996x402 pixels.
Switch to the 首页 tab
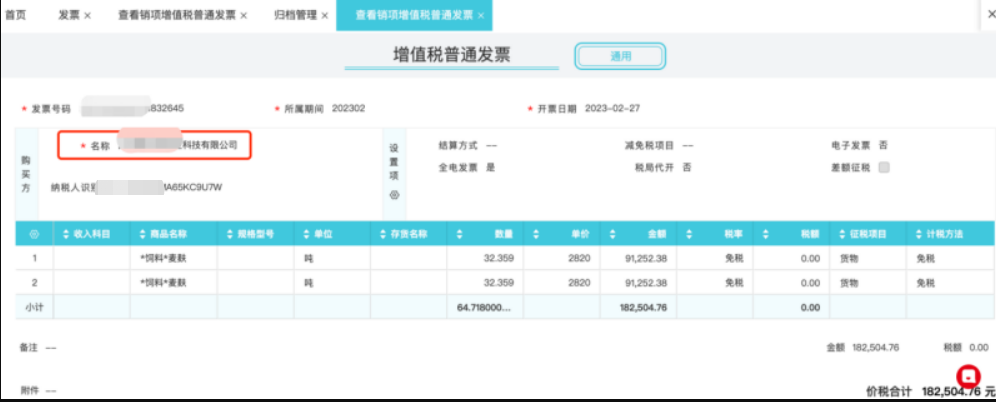[16, 16]
